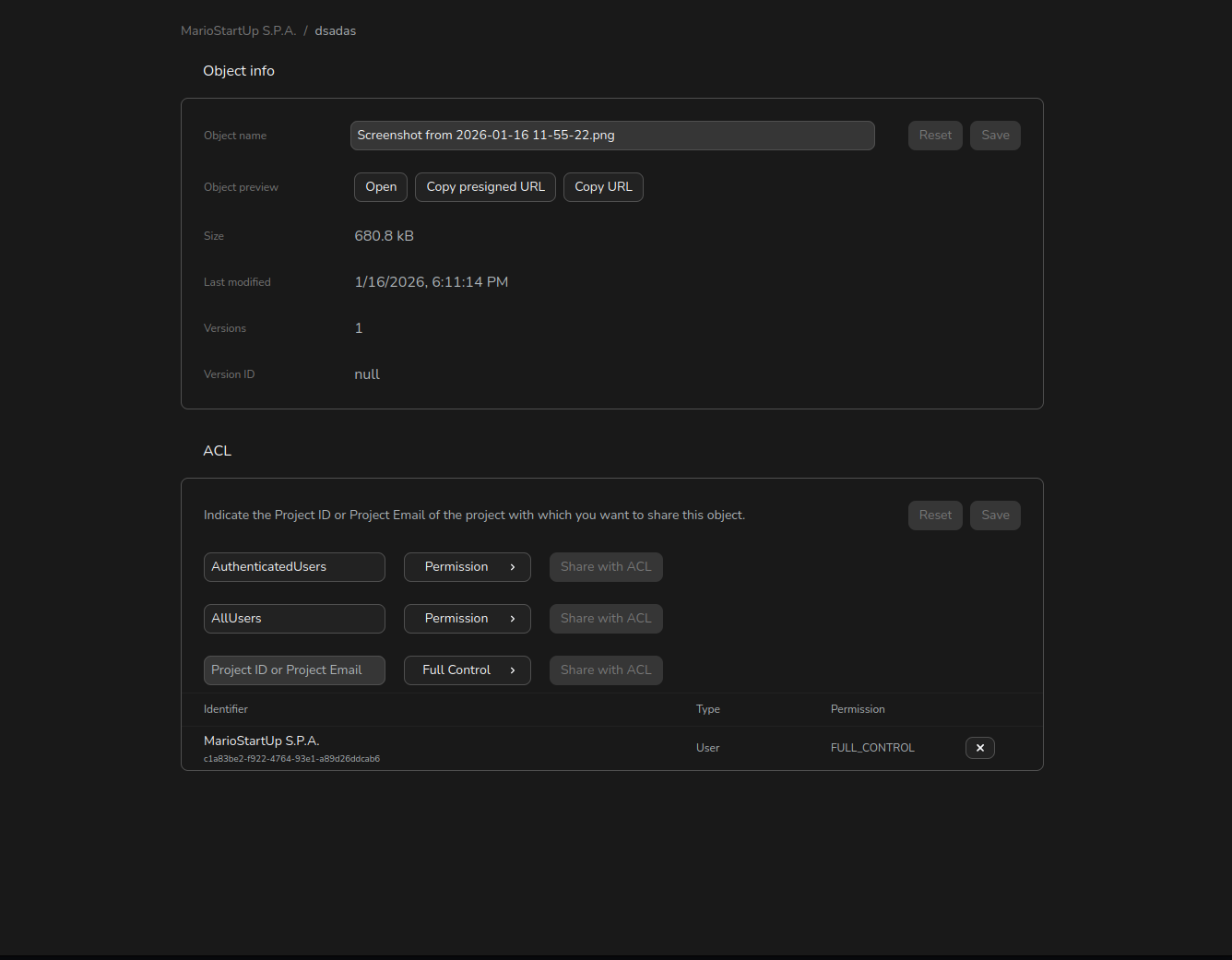Copy the object URL
Viewport: 1232px width, 960px height.
pyautogui.click(x=603, y=186)
